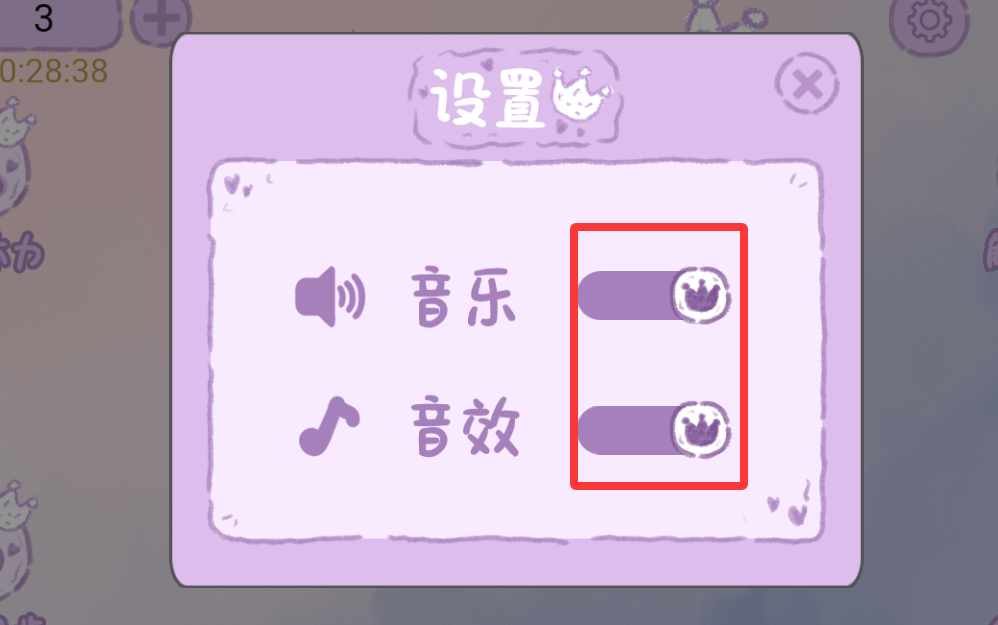
Task: Click the crown knob on the 音乐 switch
Action: tap(701, 295)
